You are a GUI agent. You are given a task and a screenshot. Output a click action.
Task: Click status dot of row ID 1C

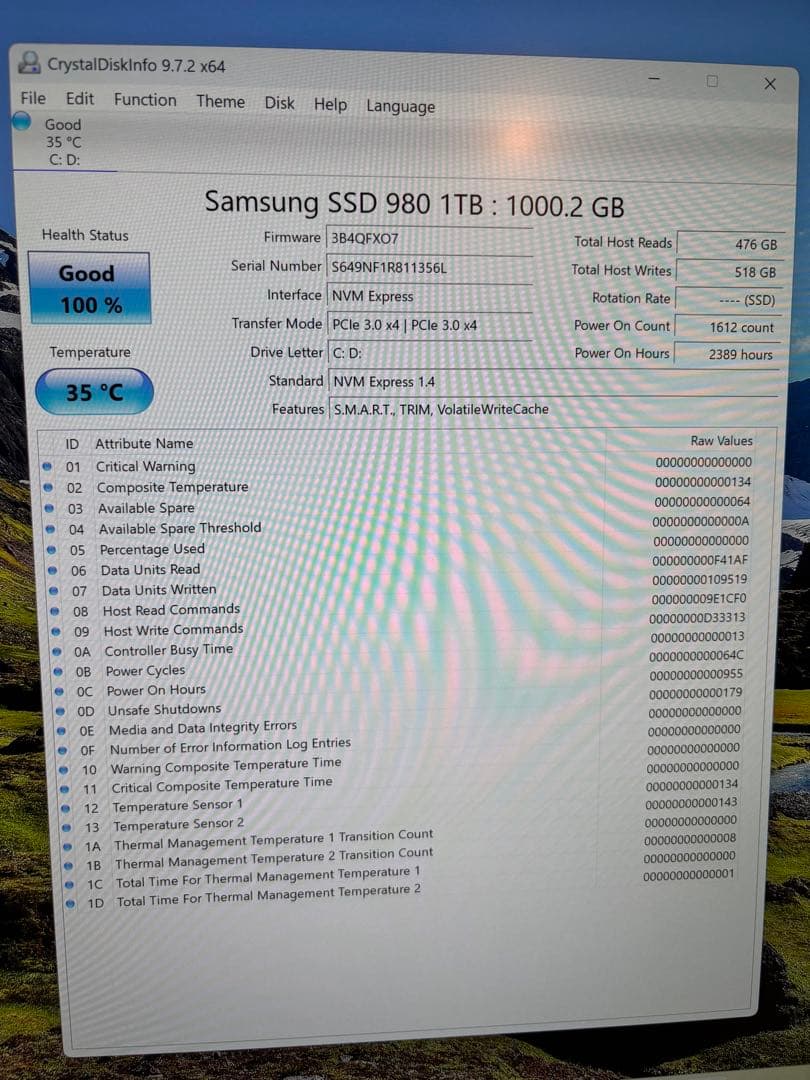70,884
